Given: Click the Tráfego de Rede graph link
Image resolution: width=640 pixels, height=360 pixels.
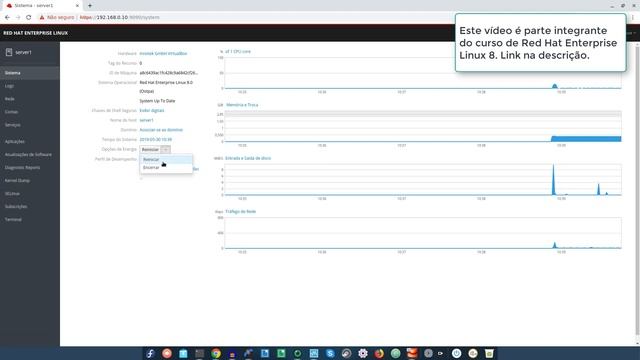Looking at the screenshot, I should [x=241, y=211].
